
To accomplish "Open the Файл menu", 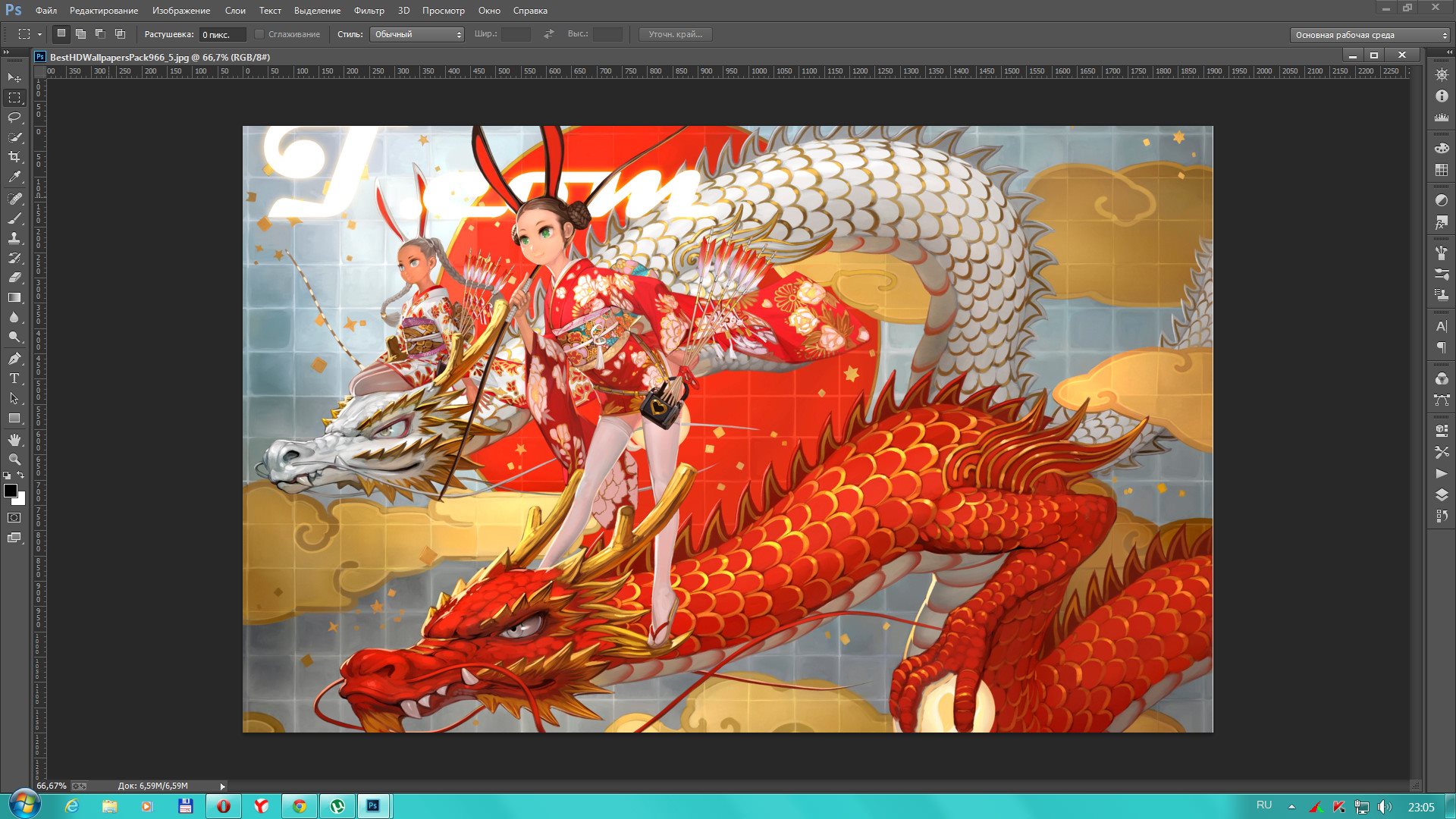I will 46,11.
